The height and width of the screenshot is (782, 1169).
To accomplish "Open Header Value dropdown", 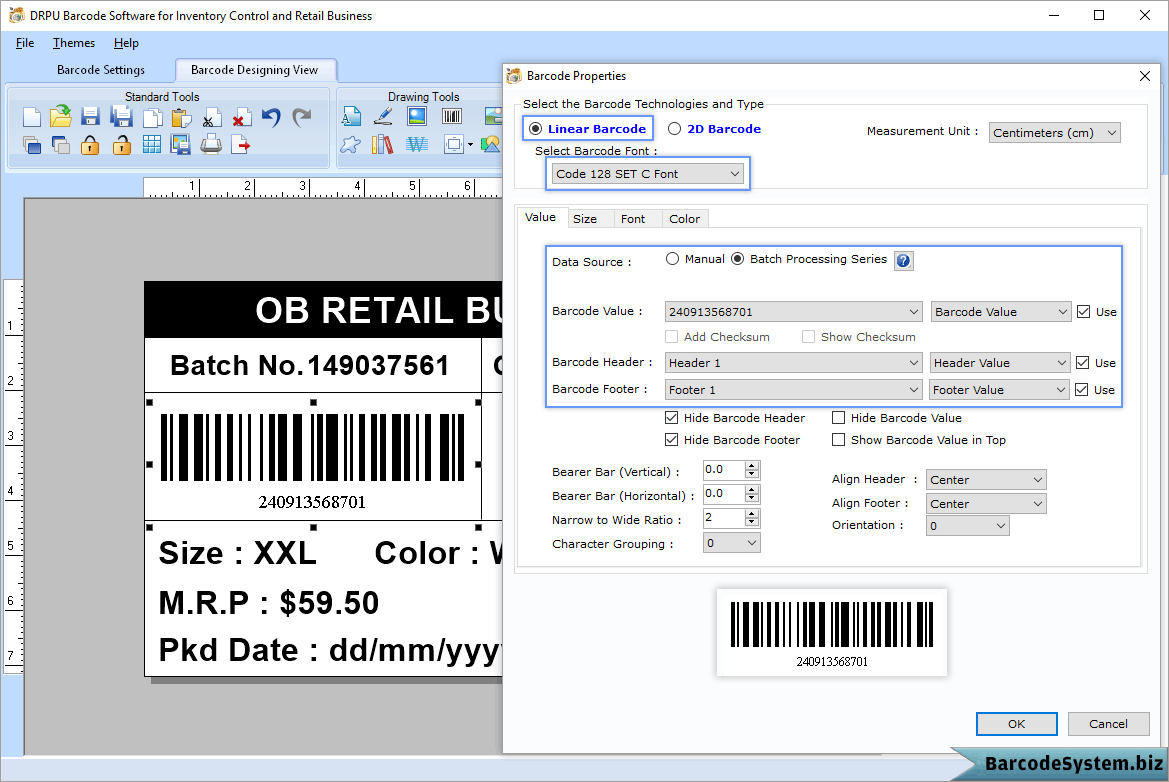I will 1000,363.
